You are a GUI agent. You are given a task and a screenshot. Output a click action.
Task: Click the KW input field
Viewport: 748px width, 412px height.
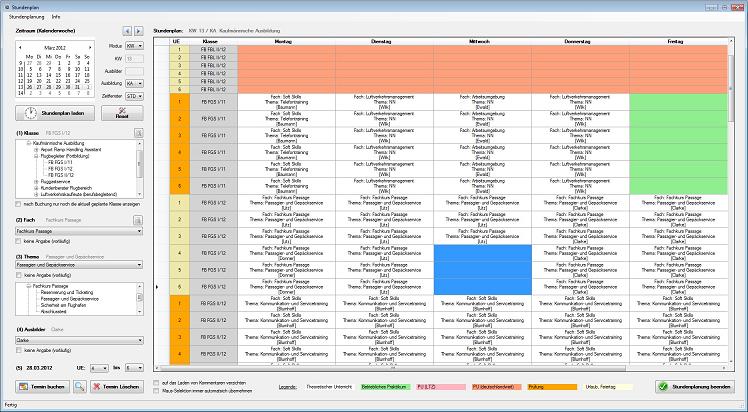click(x=134, y=59)
